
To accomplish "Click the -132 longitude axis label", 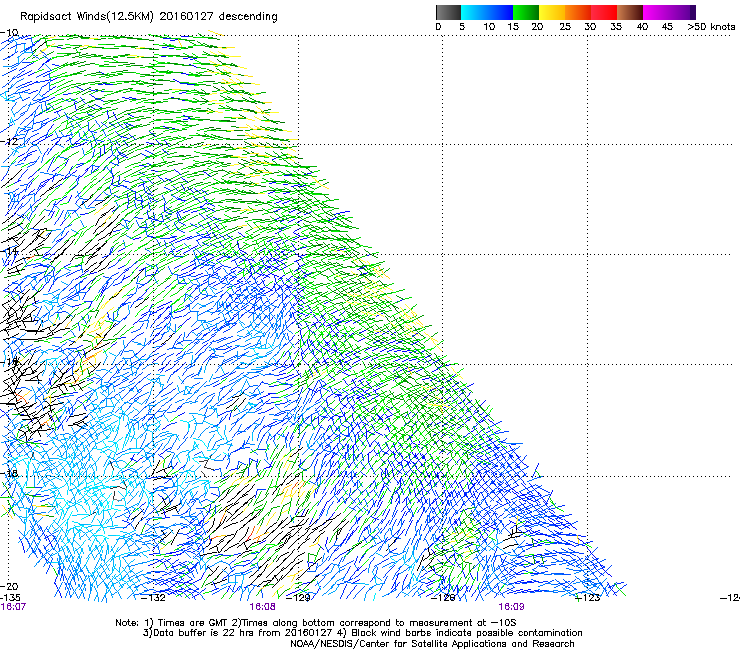I will click(154, 598).
